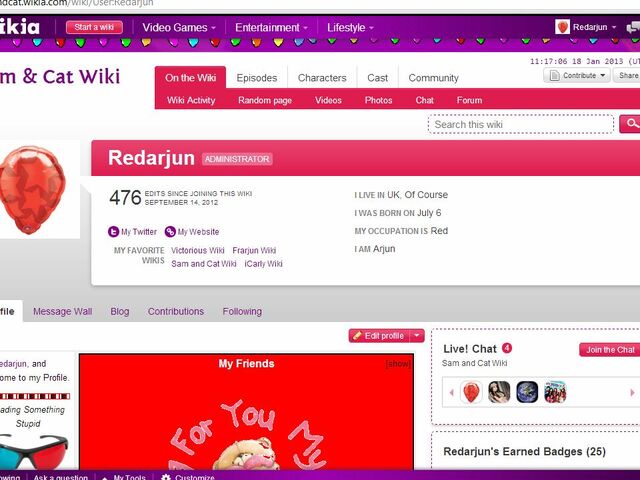Viewport: 640px width, 480px height.
Task: Select the On the Wiki tab
Action: pyautogui.click(x=190, y=78)
